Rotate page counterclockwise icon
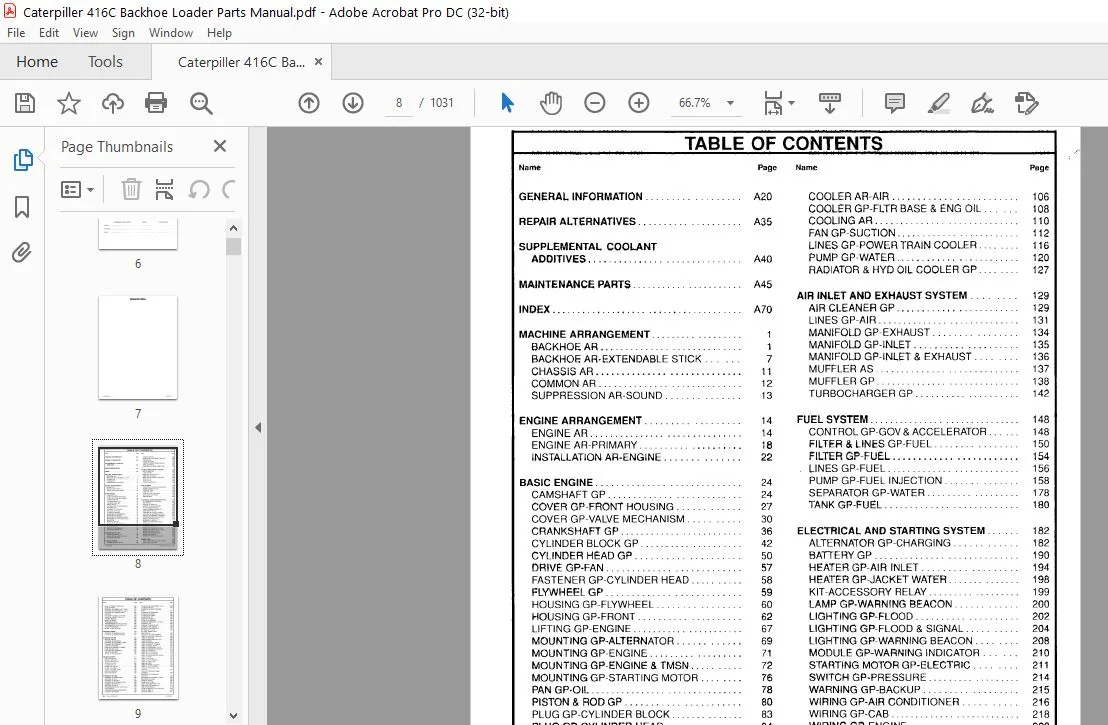The width and height of the screenshot is (1108, 725). pos(199,189)
